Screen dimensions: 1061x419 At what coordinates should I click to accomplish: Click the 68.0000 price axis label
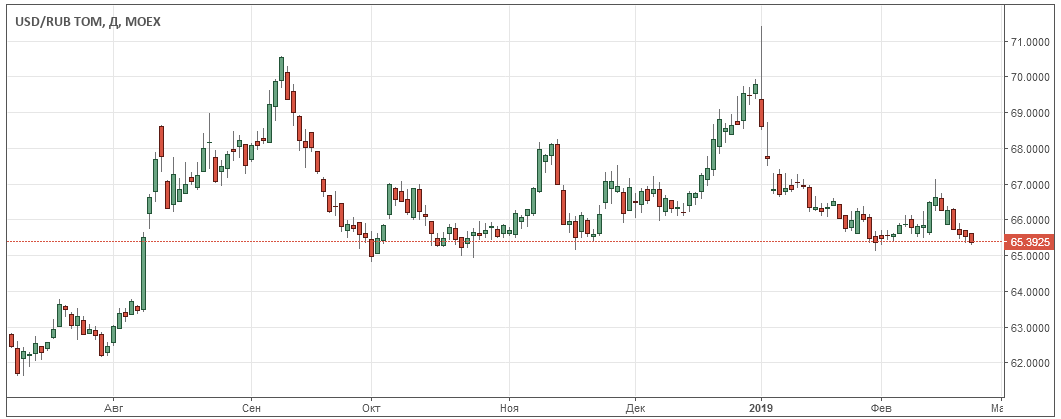1029,149
